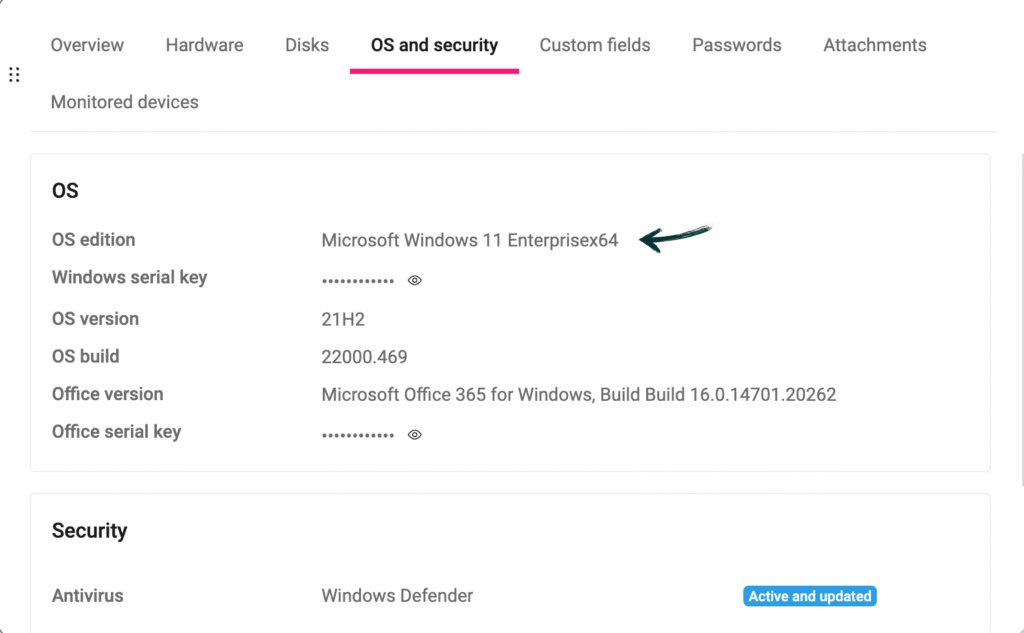The height and width of the screenshot is (633, 1024).
Task: Click the Active and updated badge
Action: [809, 595]
